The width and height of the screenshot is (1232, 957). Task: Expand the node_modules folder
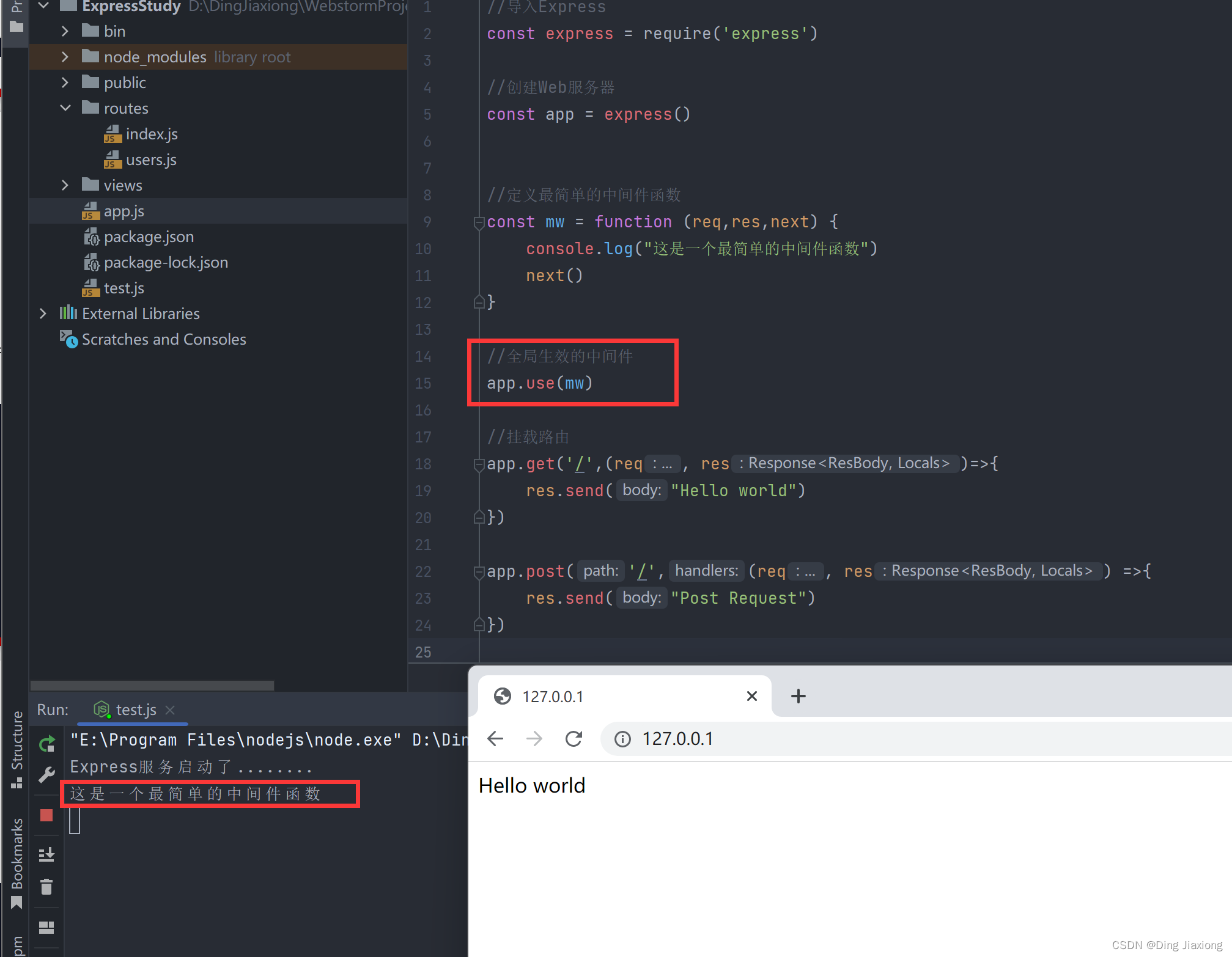[65, 57]
